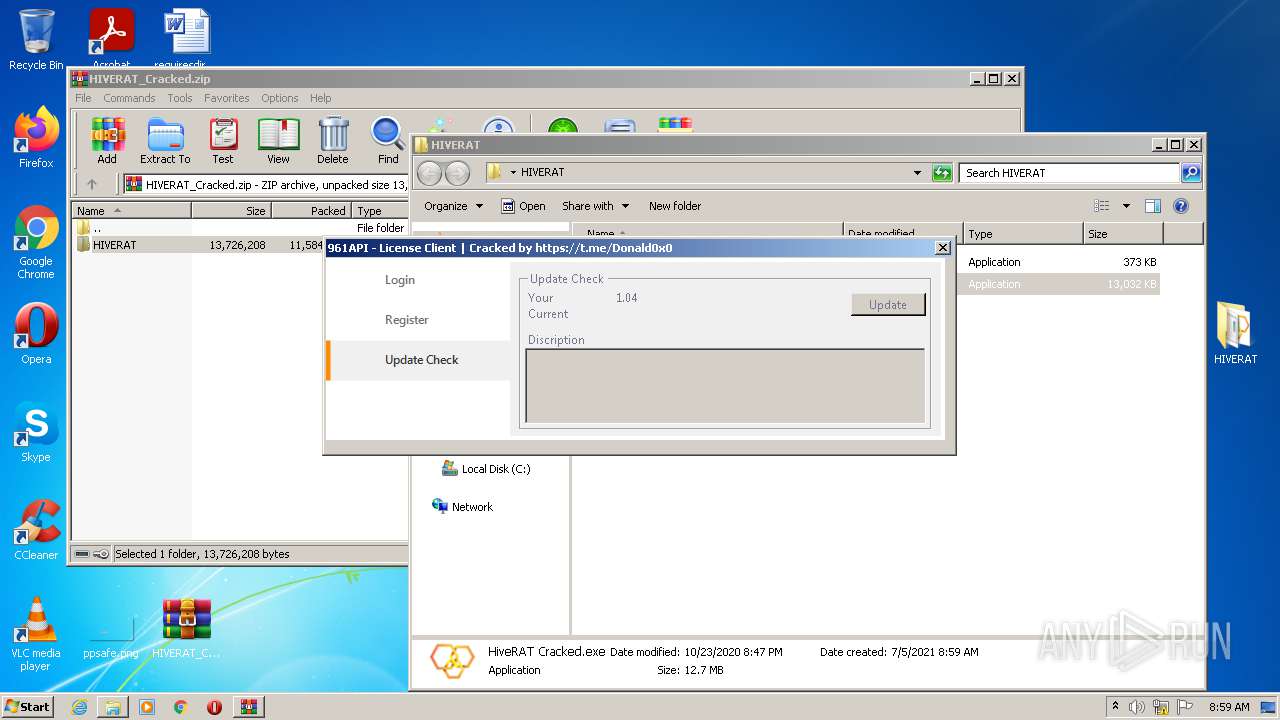Viewport: 1280px width, 720px height.
Task: Open Skype desktop shortcut
Action: click(36, 433)
